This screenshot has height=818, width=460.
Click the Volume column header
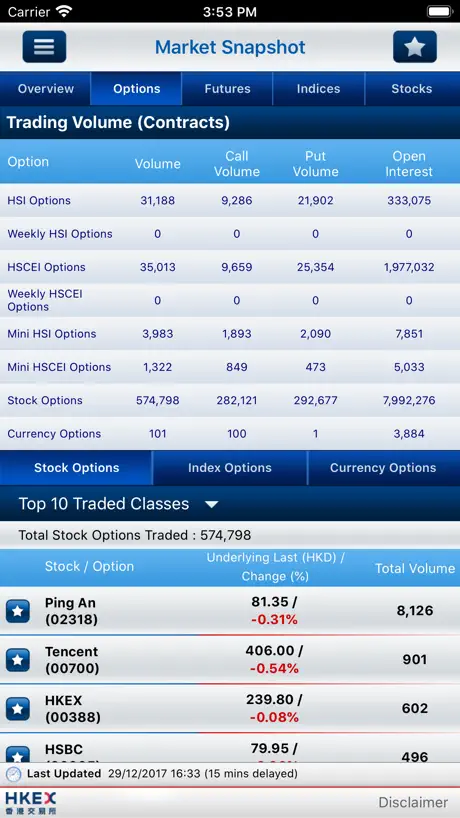coord(158,164)
